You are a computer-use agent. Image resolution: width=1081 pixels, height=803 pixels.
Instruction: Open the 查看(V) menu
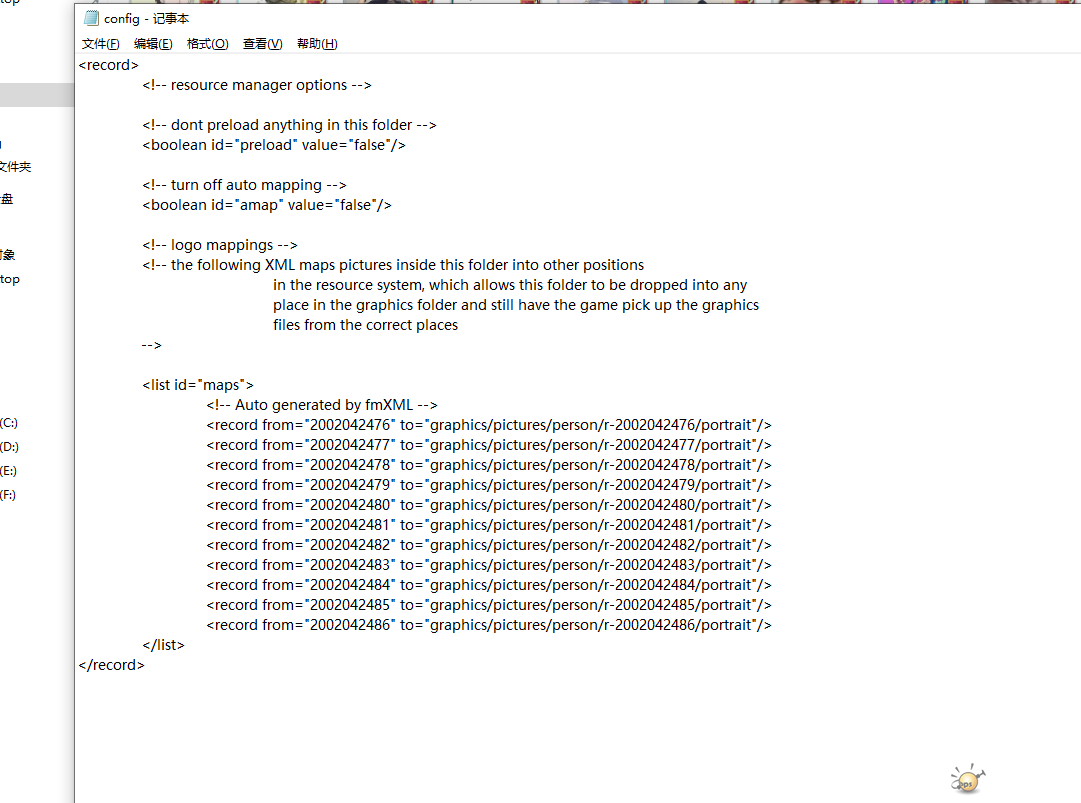262,44
